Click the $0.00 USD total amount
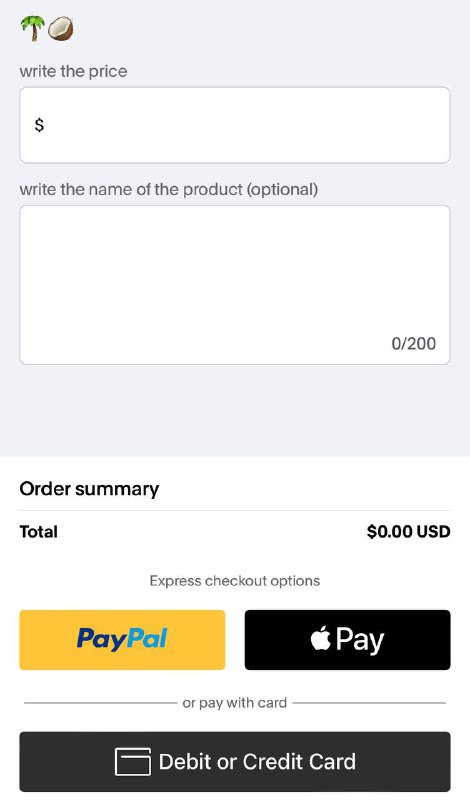The width and height of the screenshot is (470, 800). 408,532
